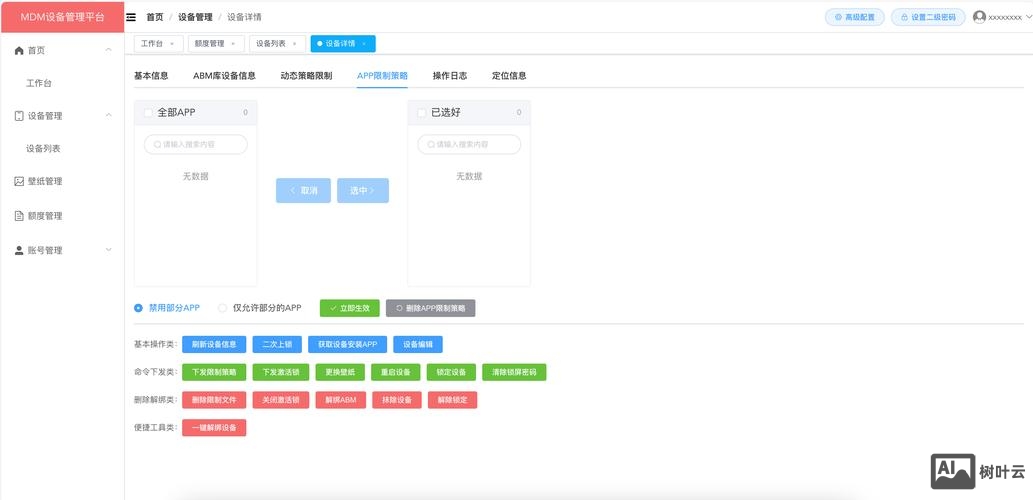Switch to the ABM库设备信息 tab
Viewport: 1033px width, 500px height.
point(225,76)
